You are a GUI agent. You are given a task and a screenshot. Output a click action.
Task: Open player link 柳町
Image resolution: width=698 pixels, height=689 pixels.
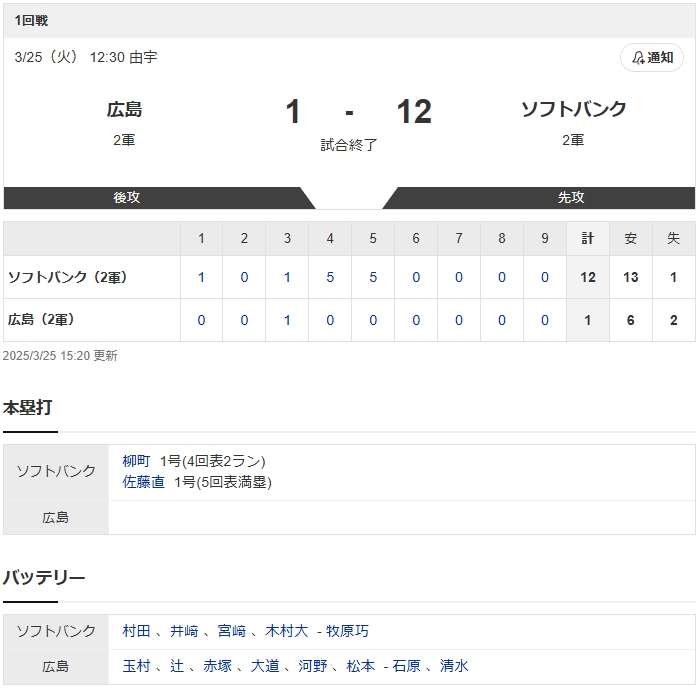coord(136,461)
